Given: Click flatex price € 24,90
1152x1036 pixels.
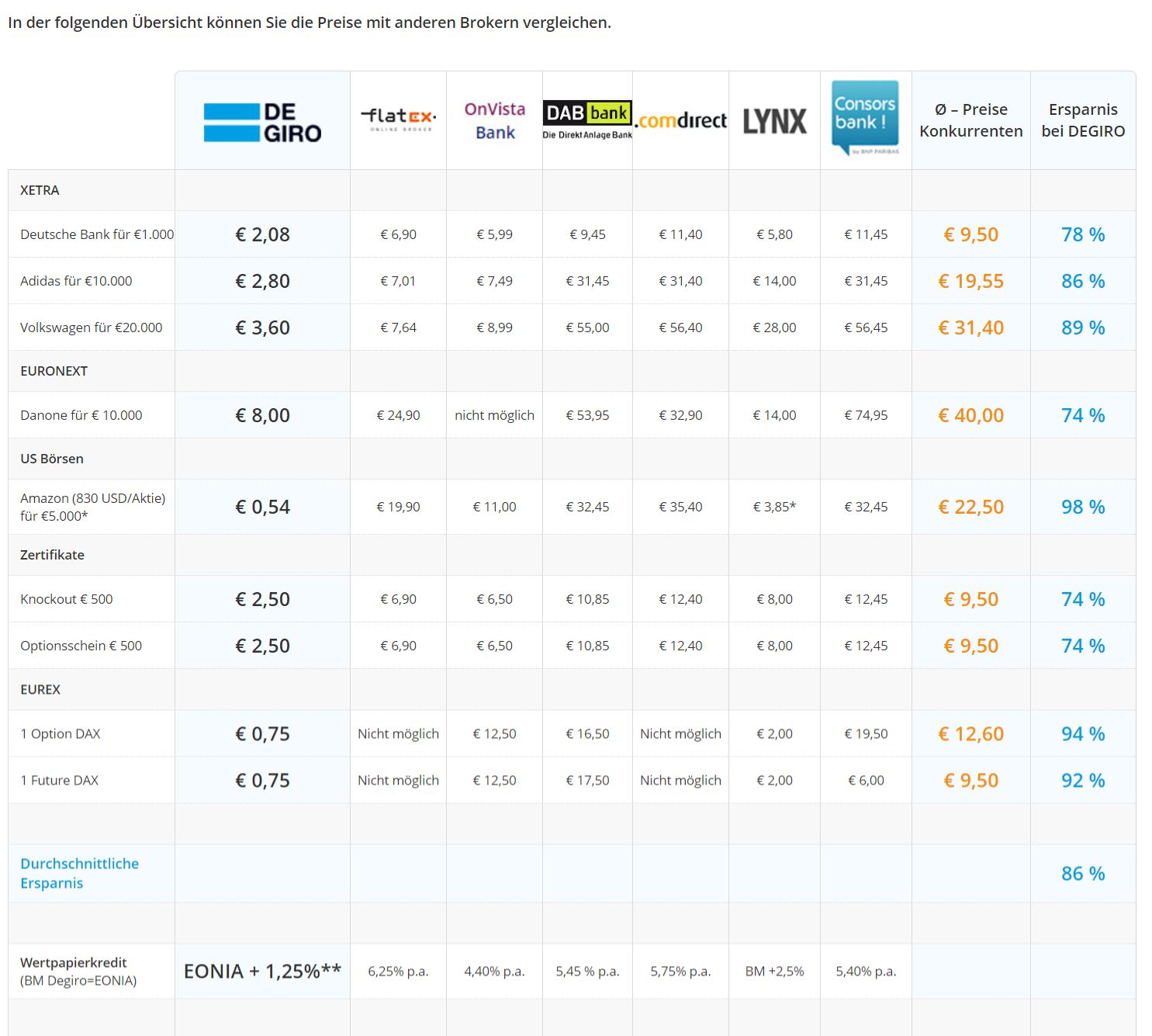Looking at the screenshot, I should pos(398,415).
